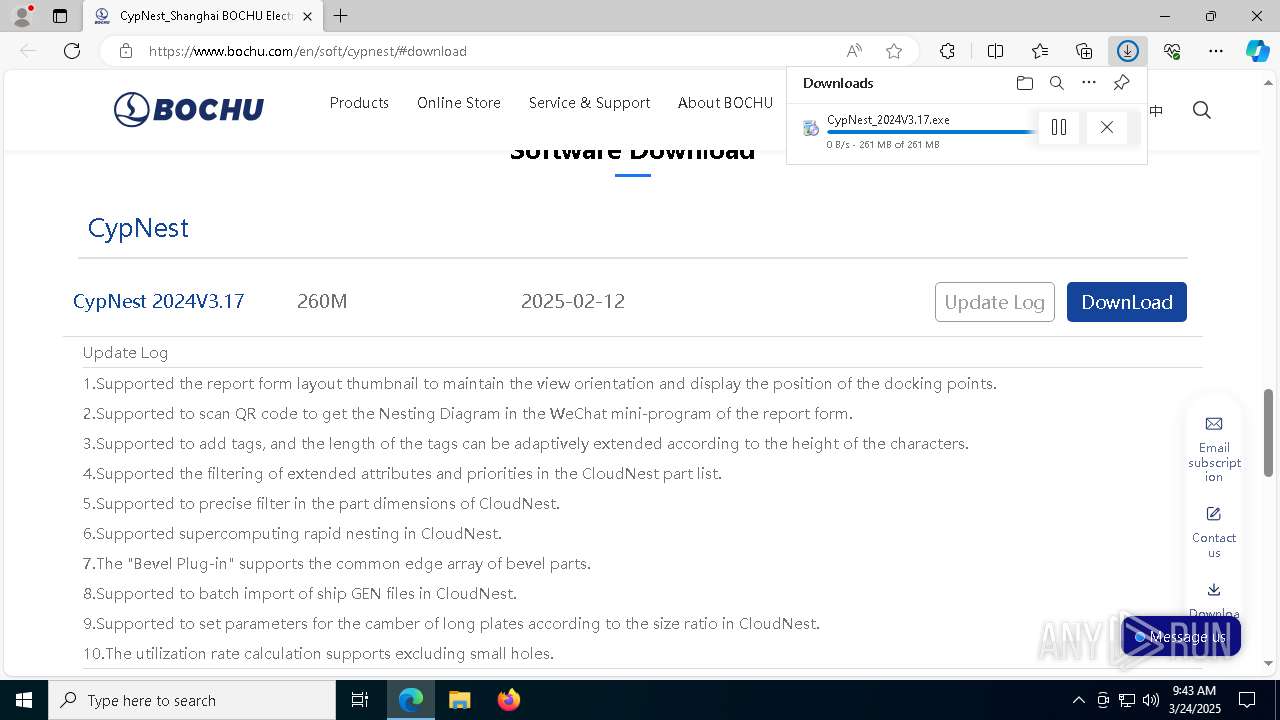
Task: Click CypNest 2024V3.17 version name
Action: click(x=158, y=301)
